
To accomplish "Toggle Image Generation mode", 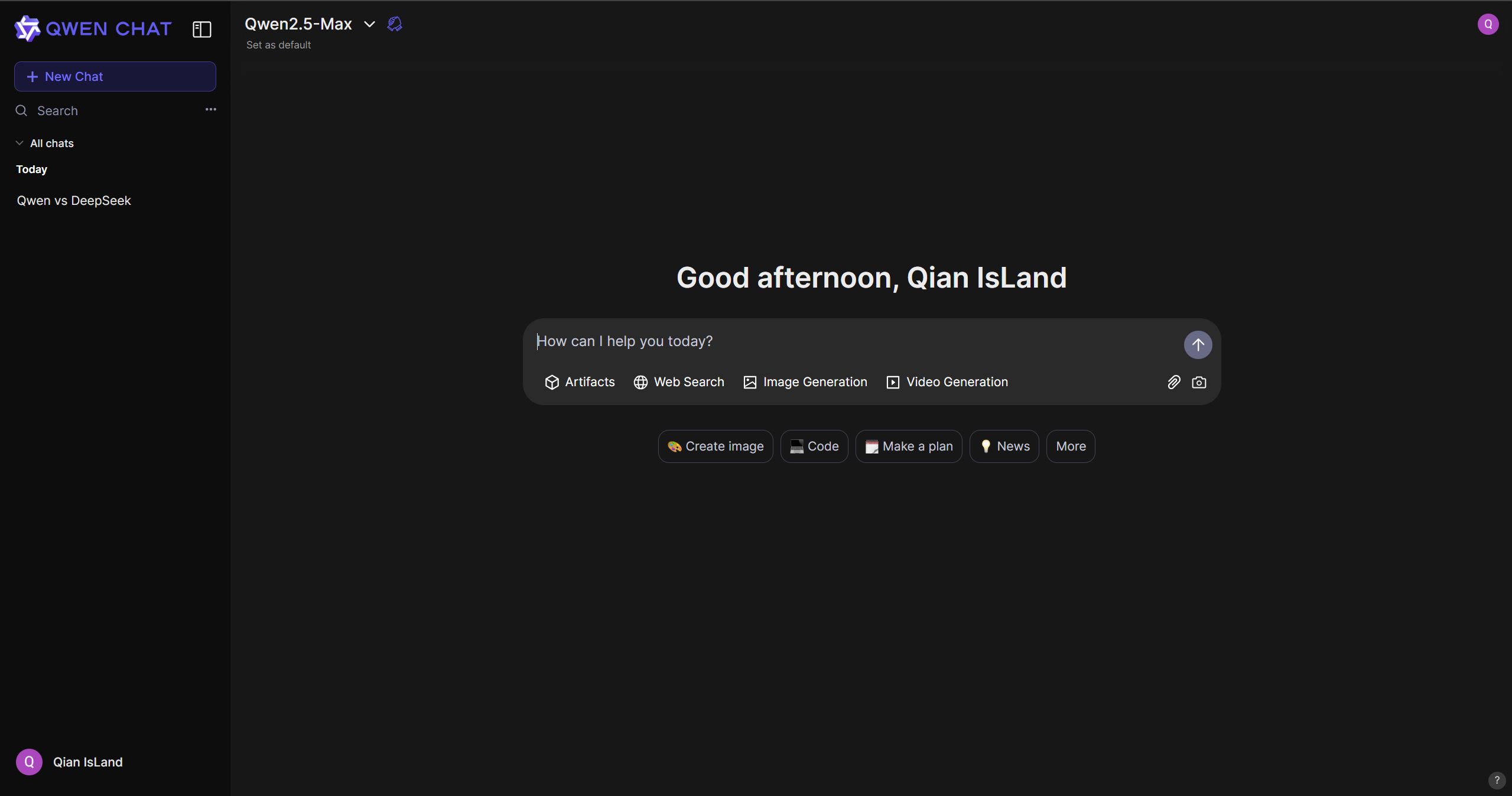I will [x=805, y=382].
